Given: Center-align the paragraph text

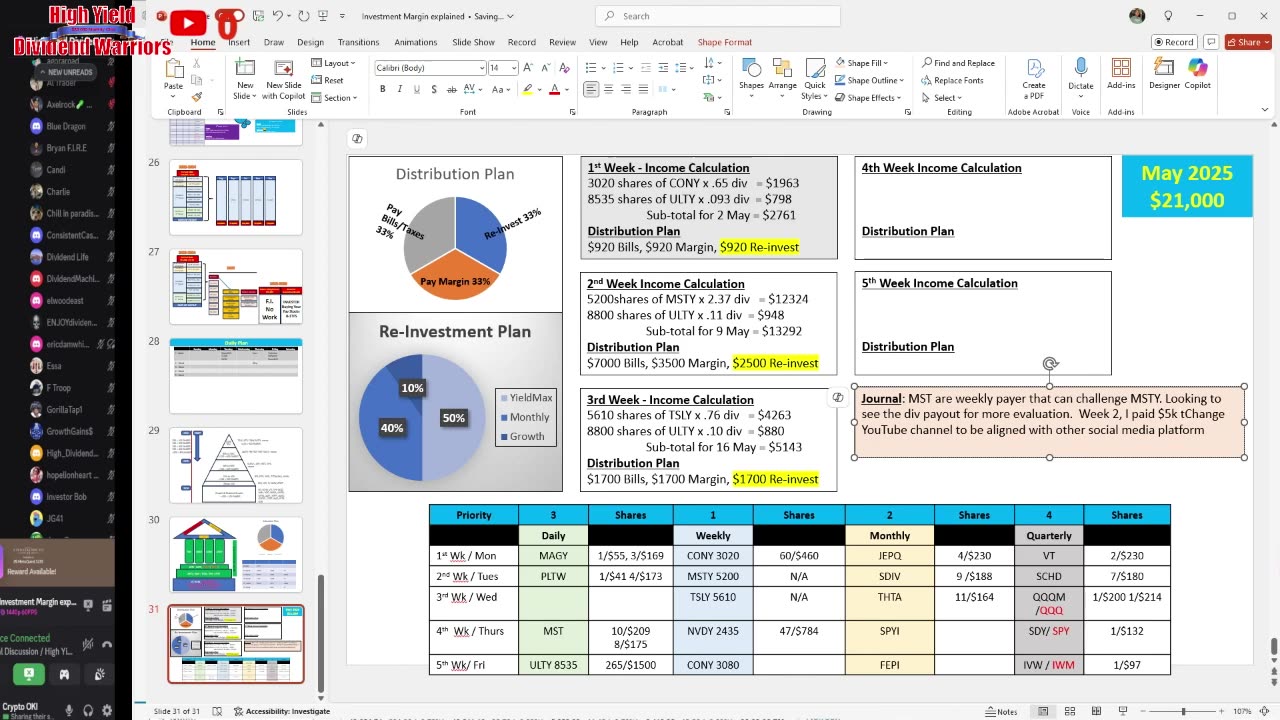Looking at the screenshot, I should [609, 89].
